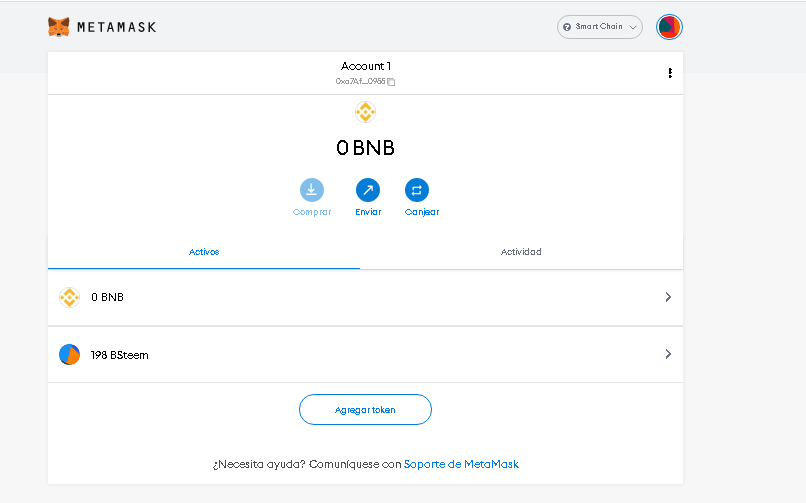Open the 0 BNB asset row
This screenshot has width=806, height=503.
tap(365, 297)
